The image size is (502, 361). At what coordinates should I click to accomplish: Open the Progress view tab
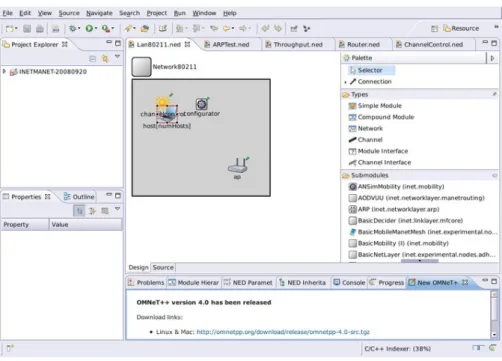point(387,283)
